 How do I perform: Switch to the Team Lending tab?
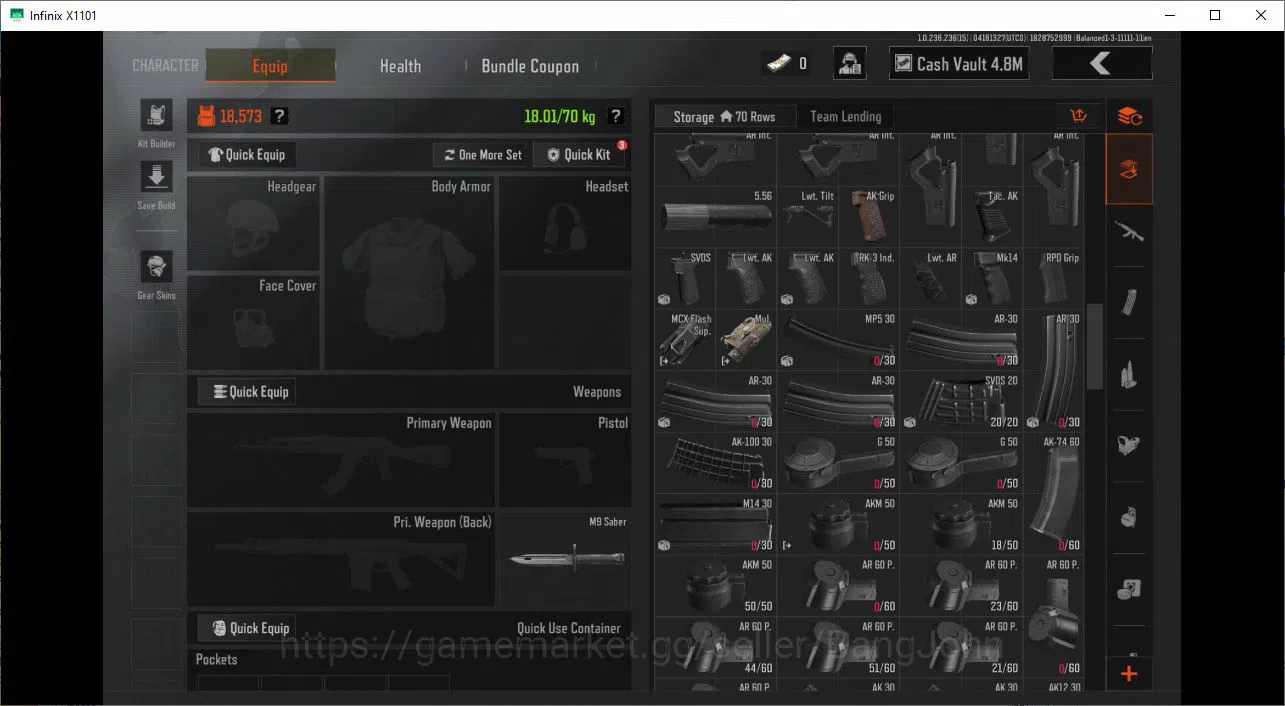coord(846,116)
